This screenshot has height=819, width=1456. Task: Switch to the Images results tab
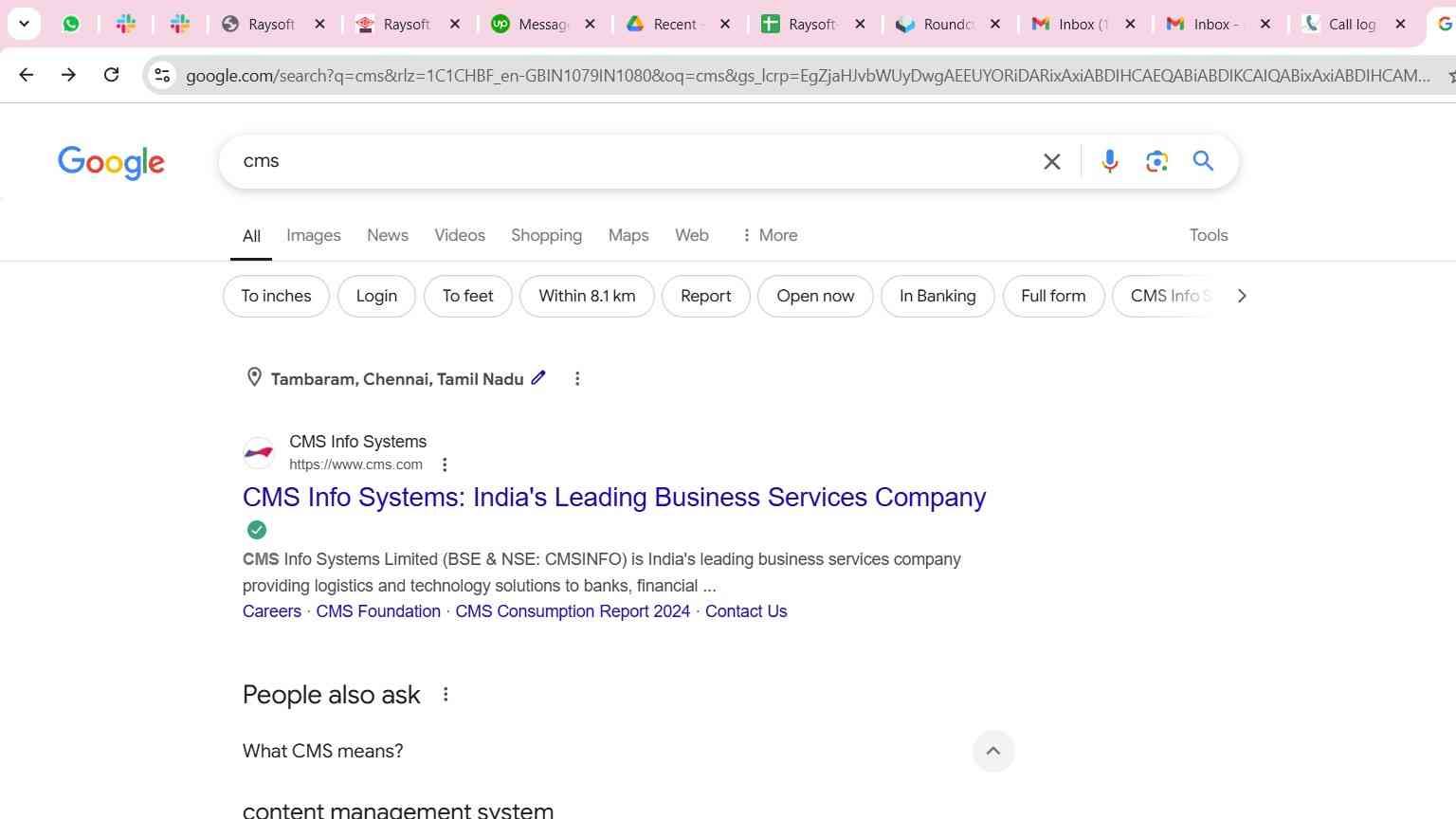[314, 235]
